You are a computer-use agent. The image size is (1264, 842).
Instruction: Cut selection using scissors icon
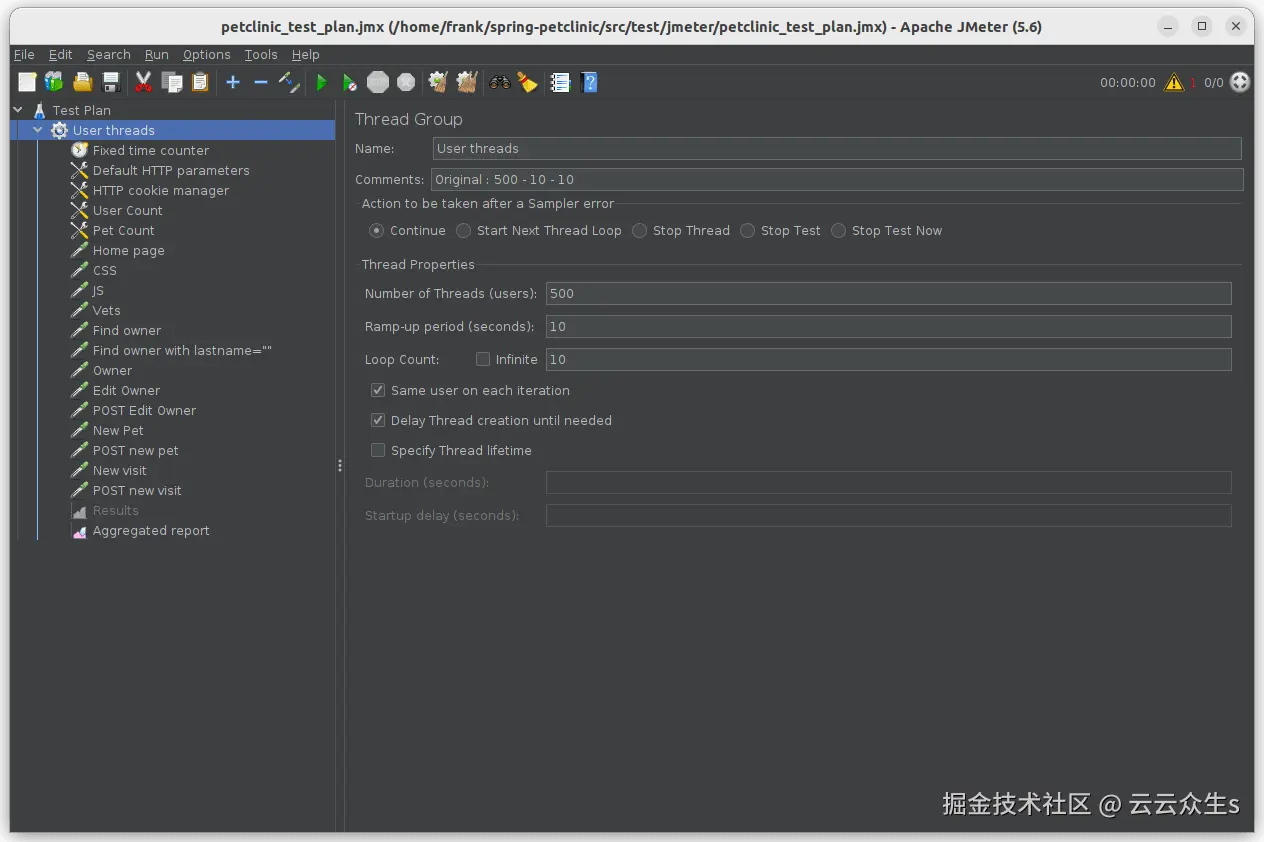point(144,82)
